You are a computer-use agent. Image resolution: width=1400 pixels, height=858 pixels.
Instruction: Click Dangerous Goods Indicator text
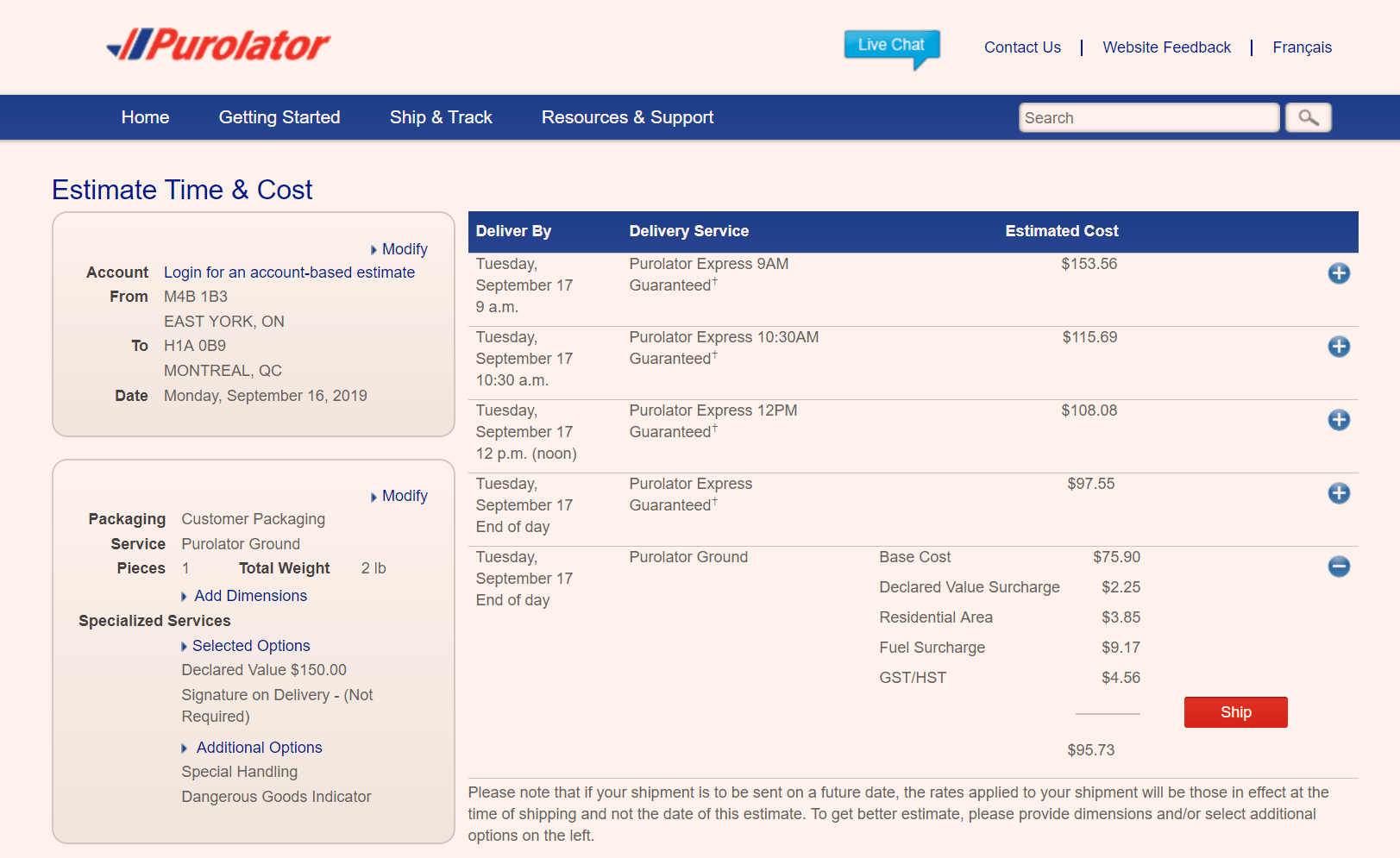point(276,797)
